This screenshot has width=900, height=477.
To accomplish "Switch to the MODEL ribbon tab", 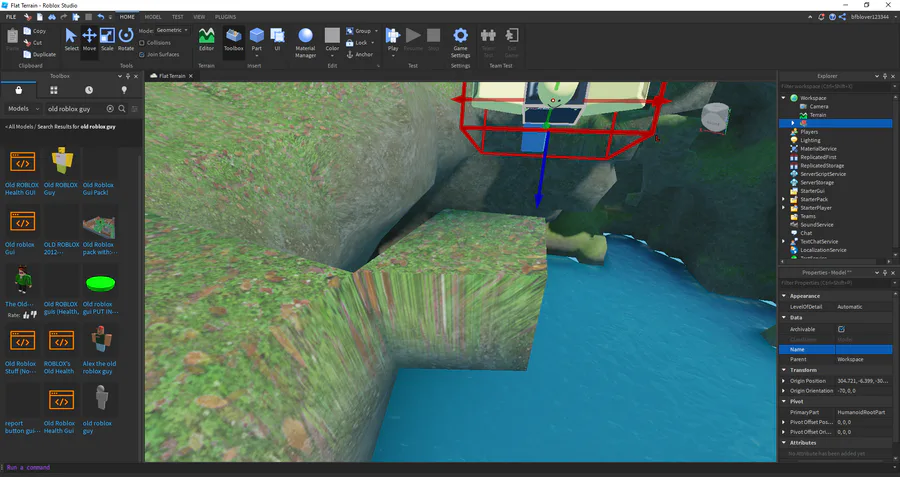I will tap(153, 17).
